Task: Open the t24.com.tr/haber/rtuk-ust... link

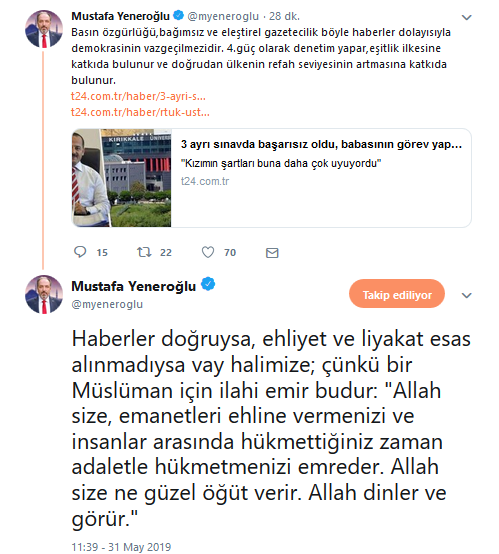Action: point(140,112)
